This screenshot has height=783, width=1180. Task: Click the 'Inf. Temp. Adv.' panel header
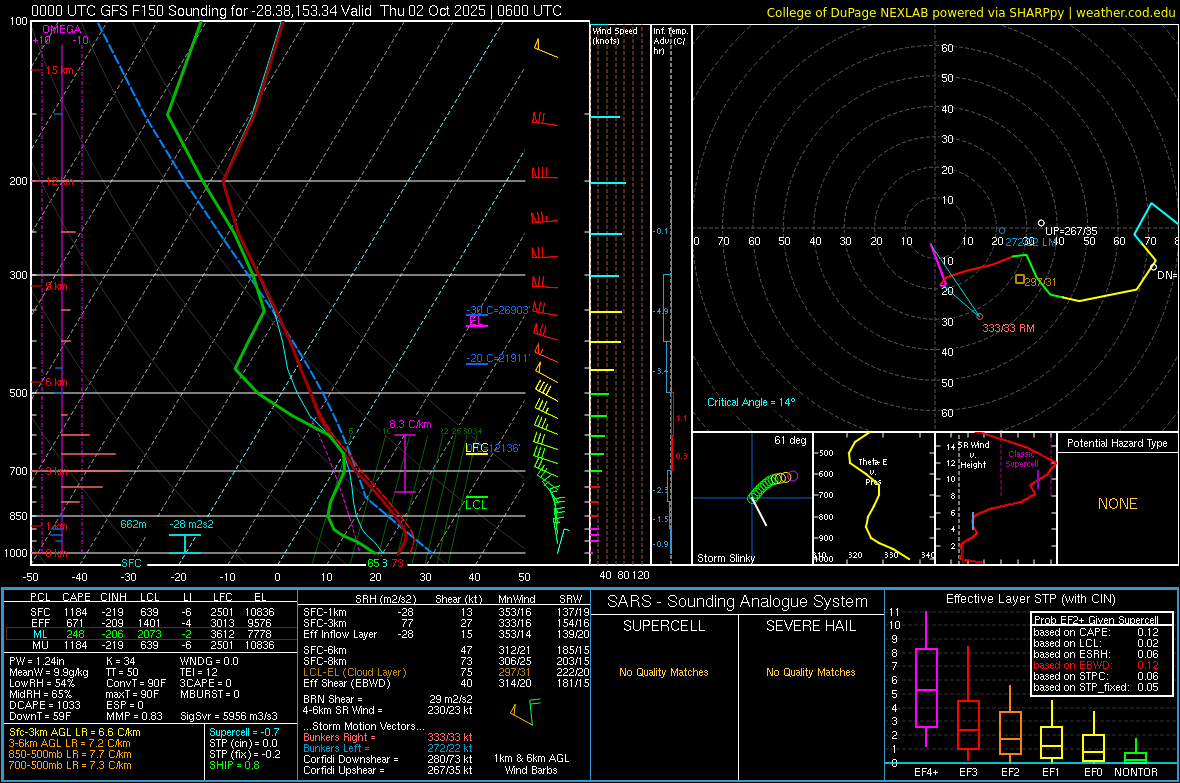[670, 41]
